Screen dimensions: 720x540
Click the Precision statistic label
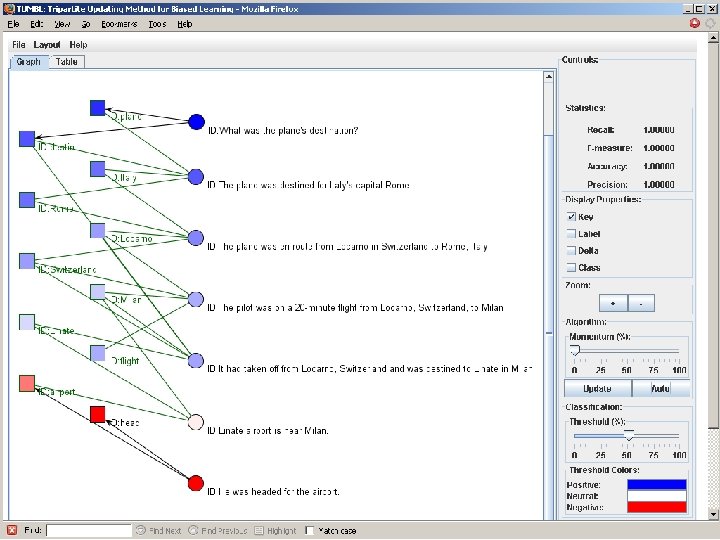(607, 185)
